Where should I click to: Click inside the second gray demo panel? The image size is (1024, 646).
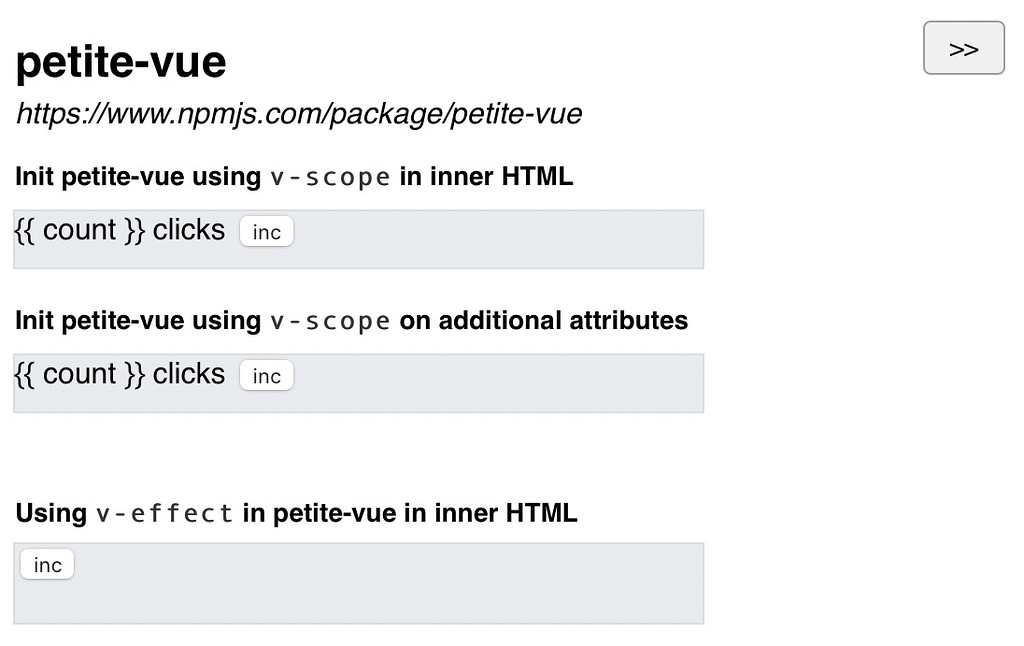[500, 383]
